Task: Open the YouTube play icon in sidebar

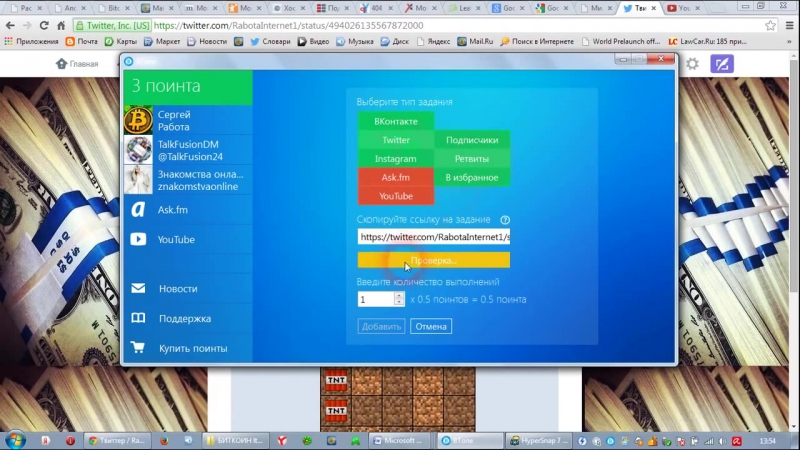Action: pos(138,239)
